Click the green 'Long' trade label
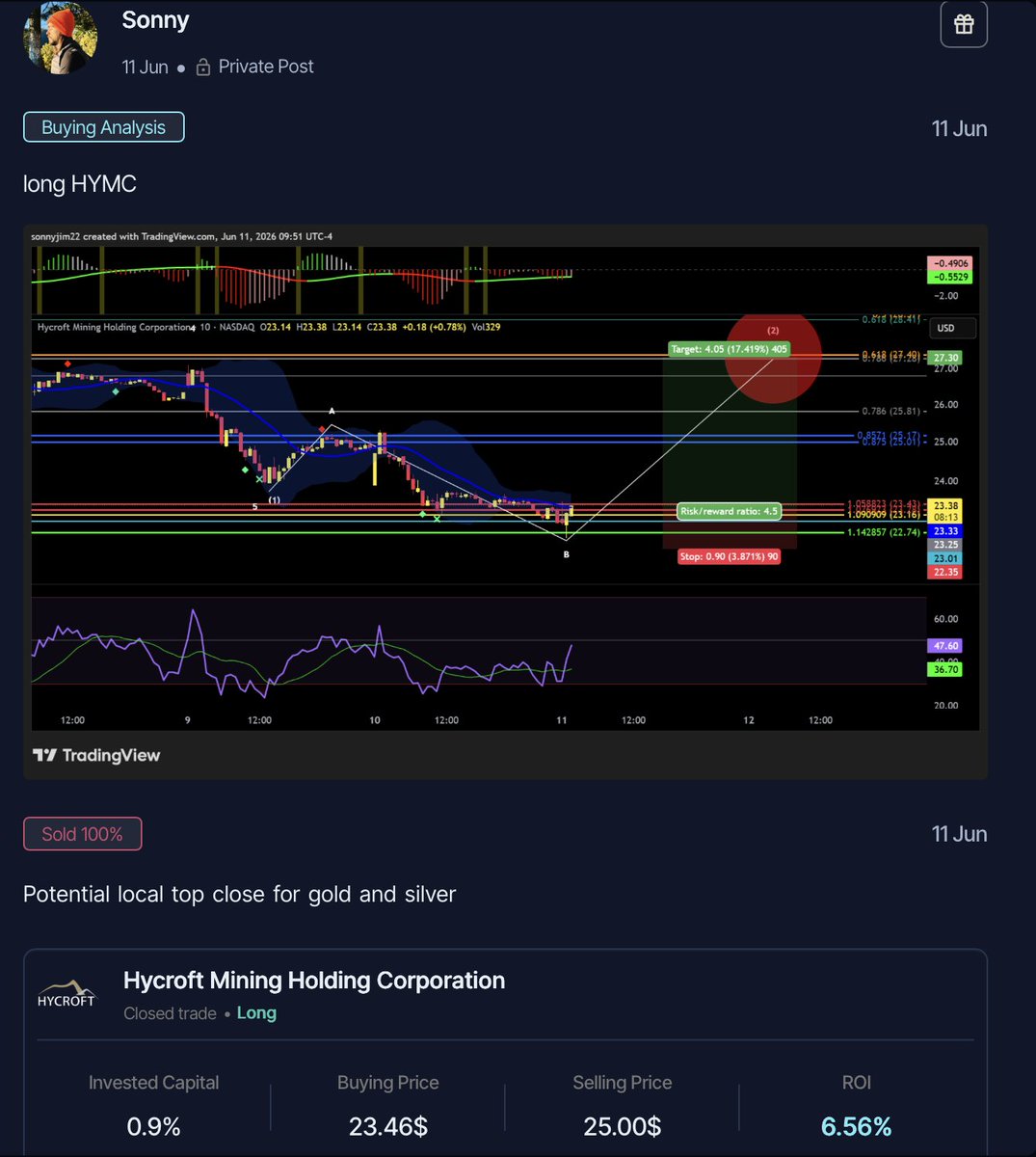 [x=256, y=1012]
